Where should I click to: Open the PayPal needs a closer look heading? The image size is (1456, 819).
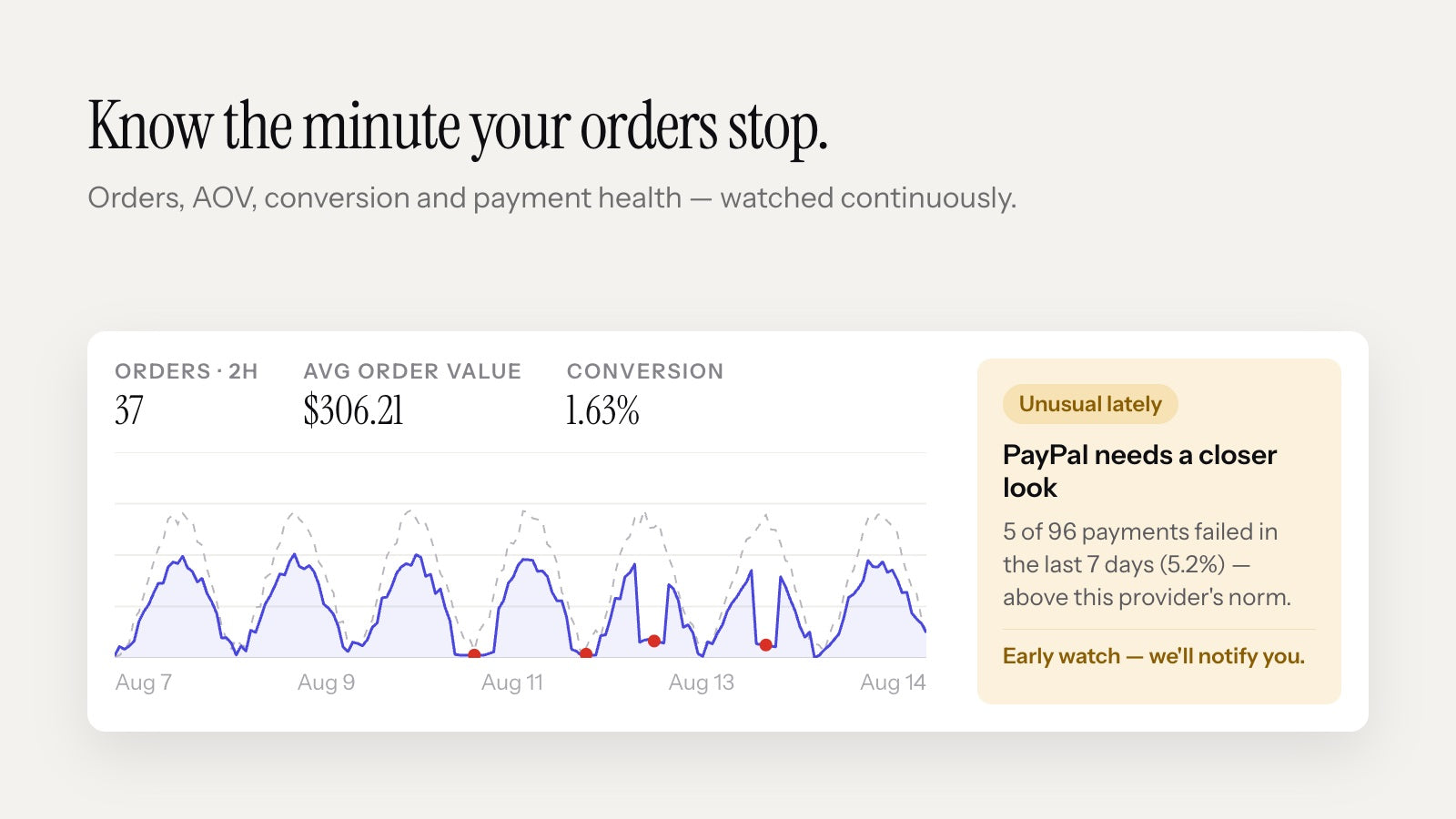click(1139, 471)
